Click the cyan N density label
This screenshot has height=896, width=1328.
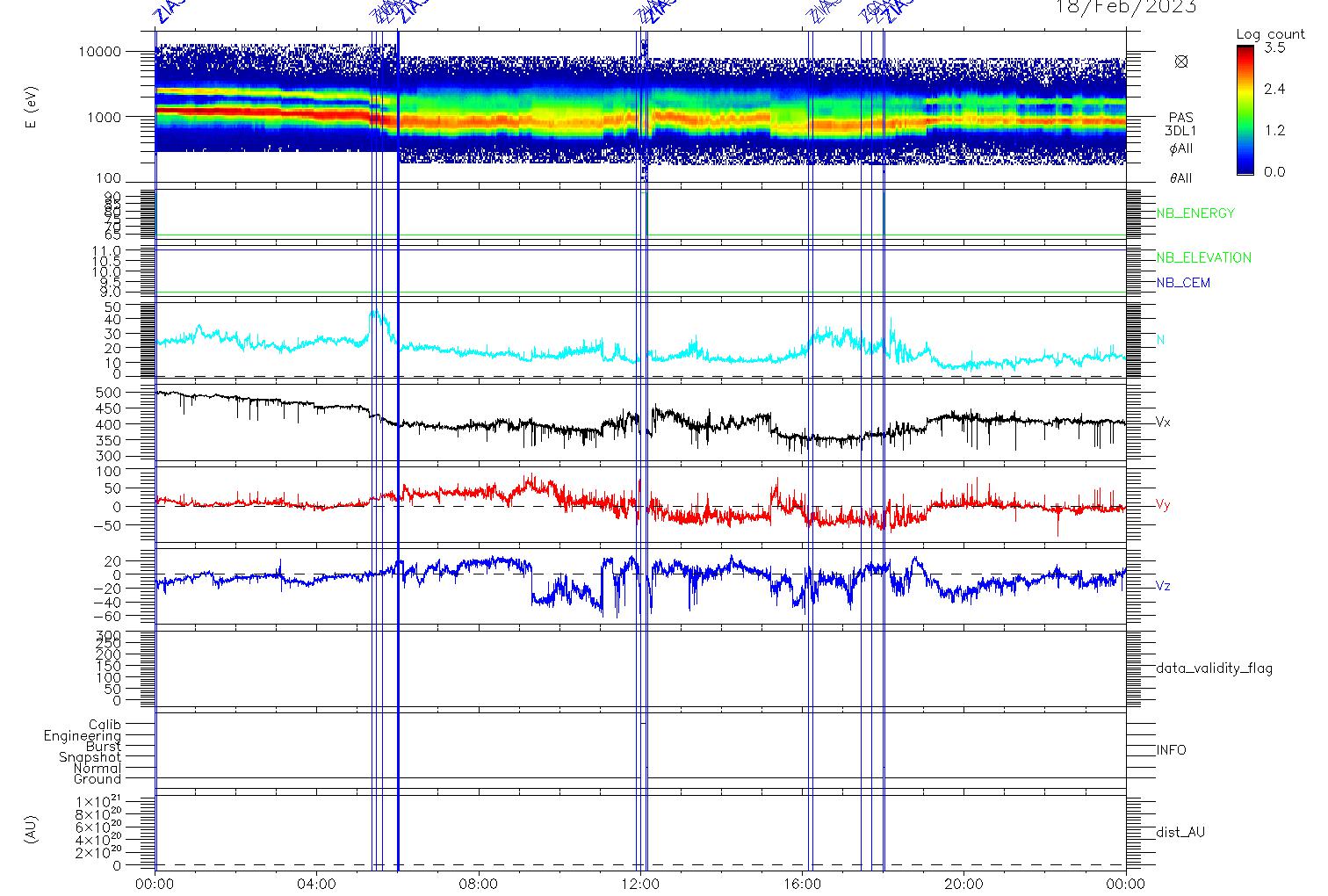[x=1160, y=340]
